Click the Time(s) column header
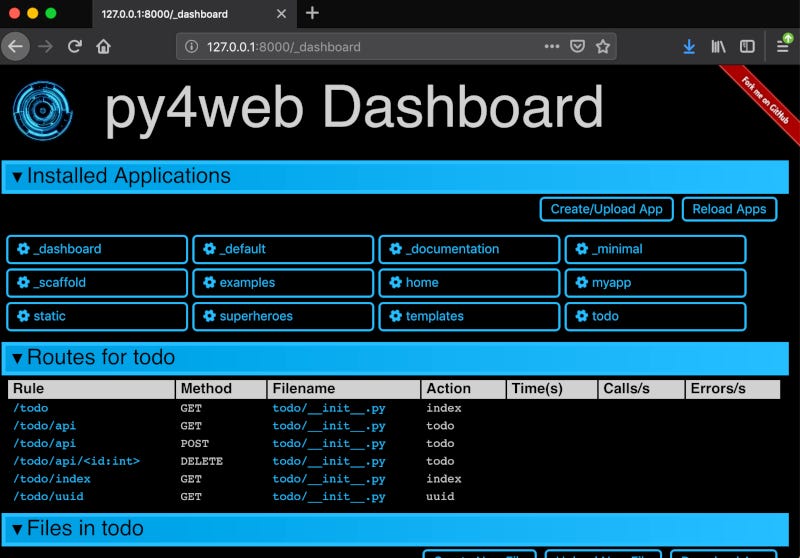The width and height of the screenshot is (800, 558). pos(552,389)
